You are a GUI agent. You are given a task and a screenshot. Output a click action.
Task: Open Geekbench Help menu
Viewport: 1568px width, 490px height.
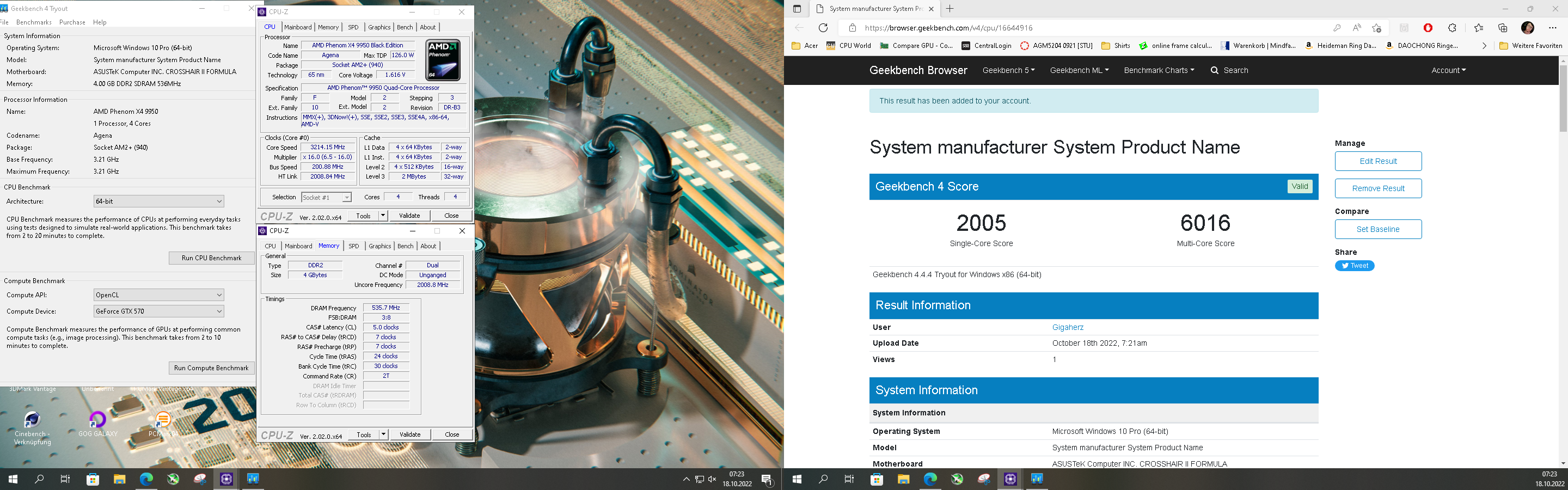pos(100,22)
